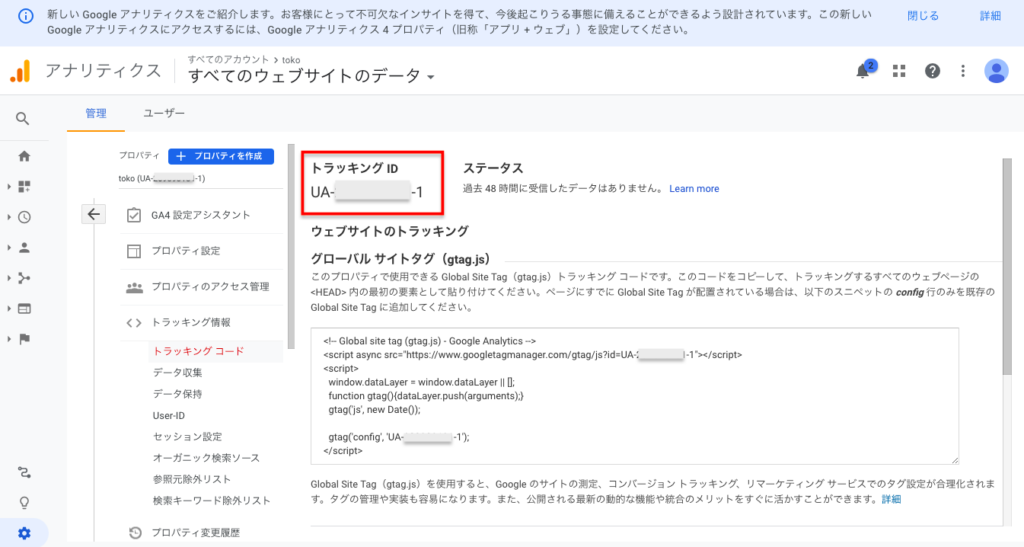Select トラッキング コード

click(x=199, y=351)
